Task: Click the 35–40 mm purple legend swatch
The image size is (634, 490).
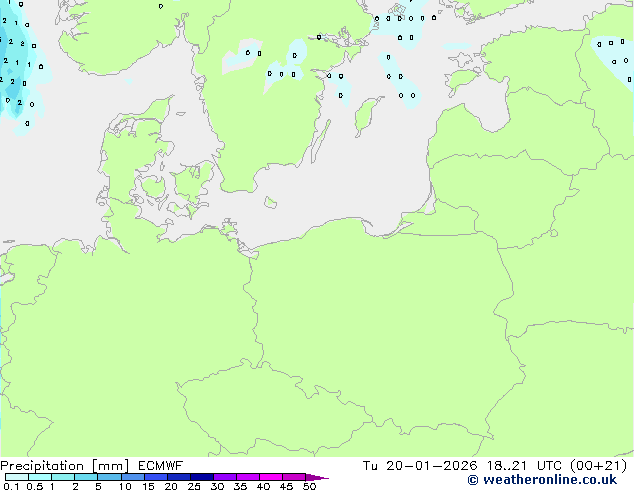Action: tap(248, 477)
